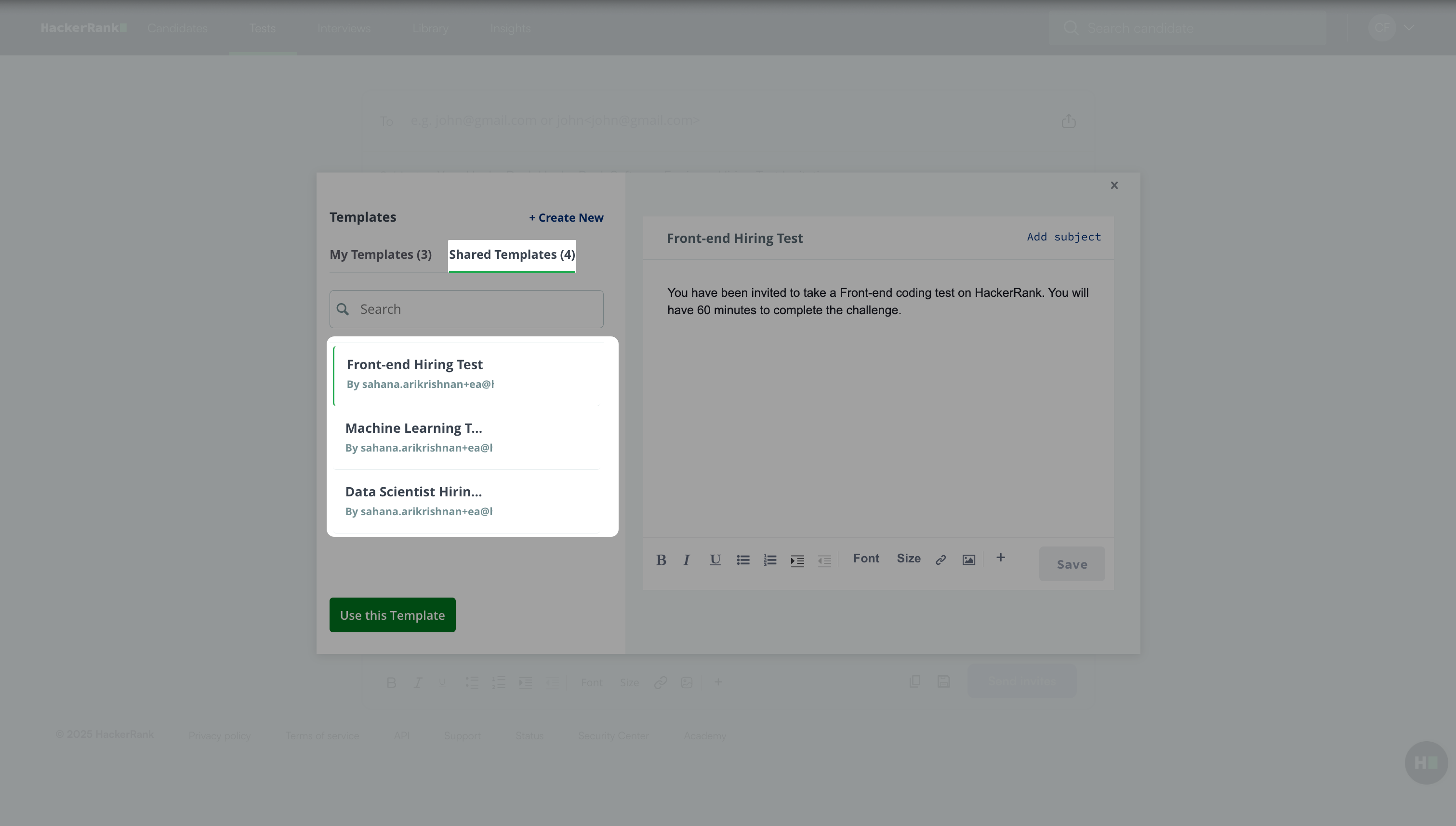1456x826 pixels.
Task: Increase indent in template editor
Action: [797, 560]
